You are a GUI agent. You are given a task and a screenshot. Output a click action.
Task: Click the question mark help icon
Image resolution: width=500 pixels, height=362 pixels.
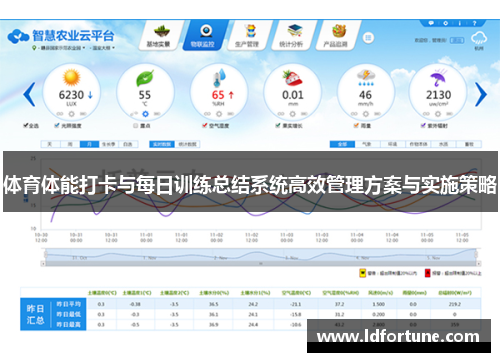(x=474, y=23)
